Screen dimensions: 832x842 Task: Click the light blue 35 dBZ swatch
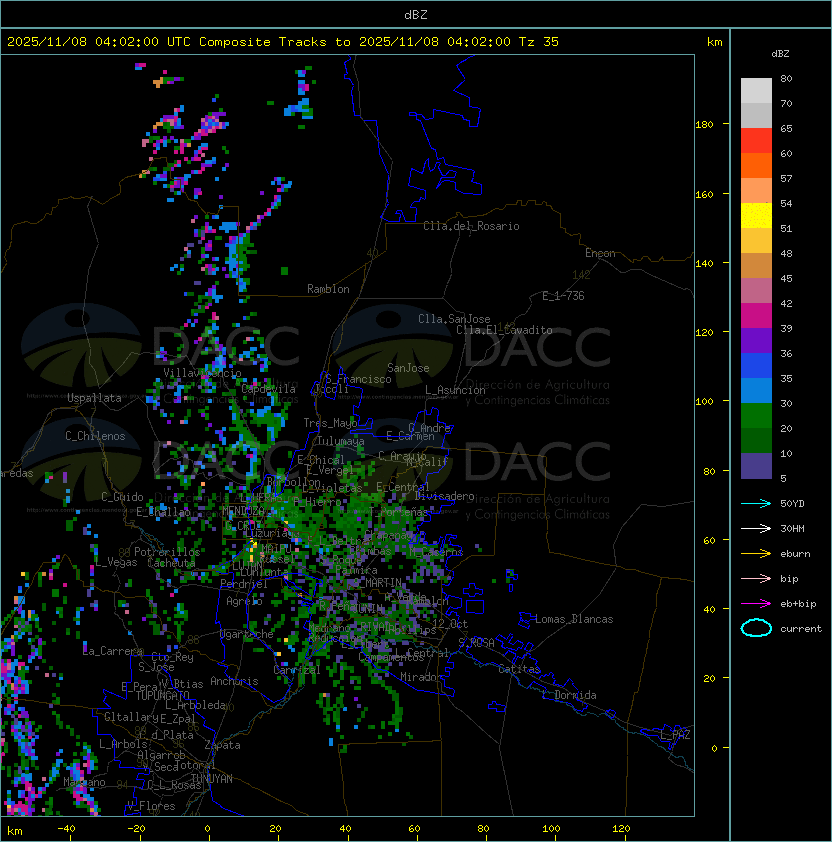[756, 391]
